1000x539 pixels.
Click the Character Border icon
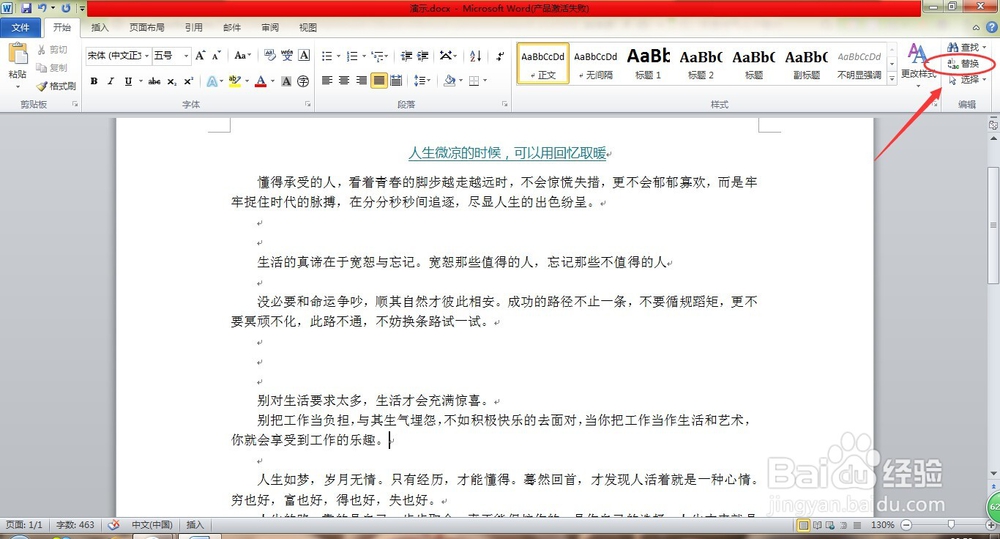304,55
